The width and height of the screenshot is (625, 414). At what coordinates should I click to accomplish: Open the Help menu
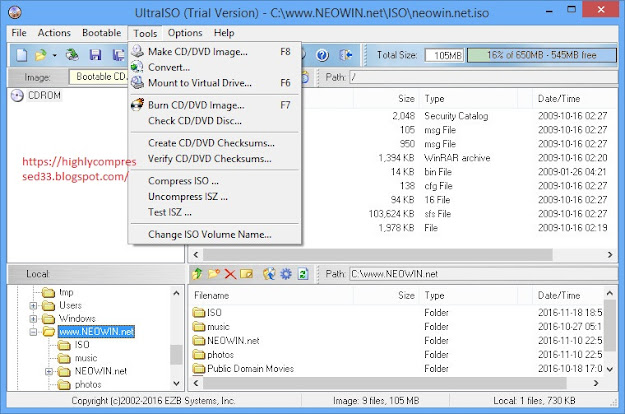224,33
